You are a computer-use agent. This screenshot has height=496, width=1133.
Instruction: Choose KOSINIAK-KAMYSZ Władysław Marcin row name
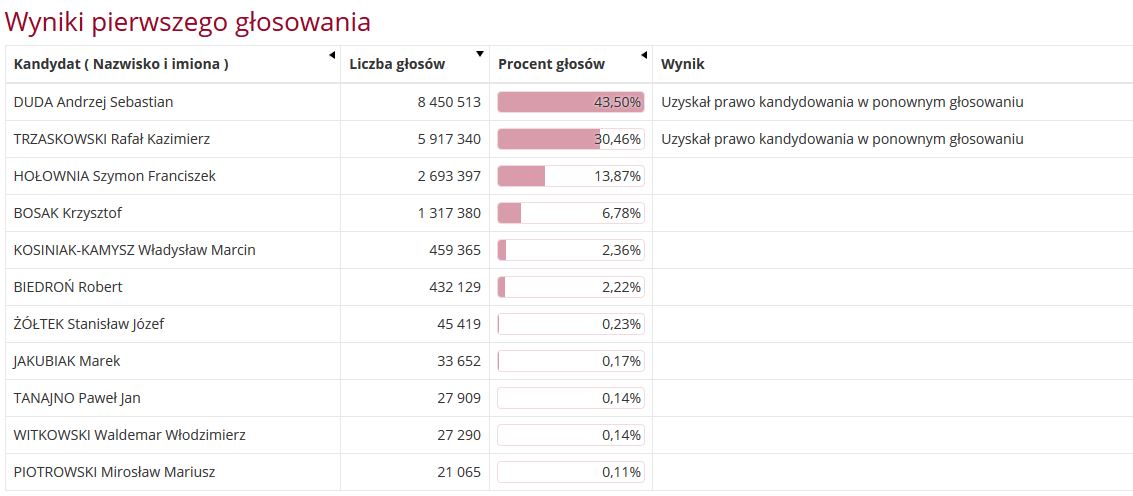tap(135, 250)
